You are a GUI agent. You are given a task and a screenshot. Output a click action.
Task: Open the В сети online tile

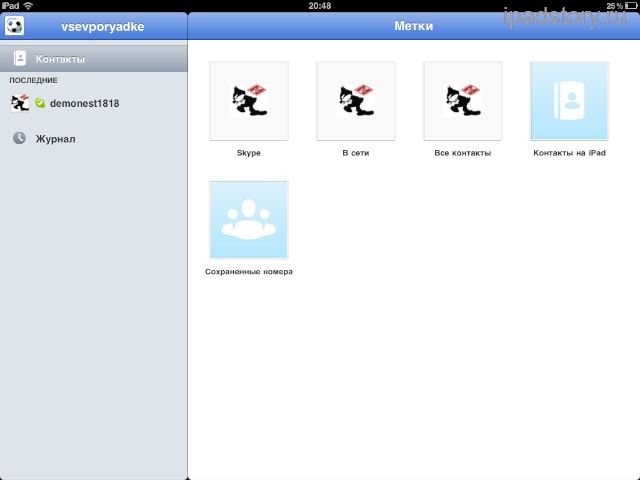coord(356,101)
